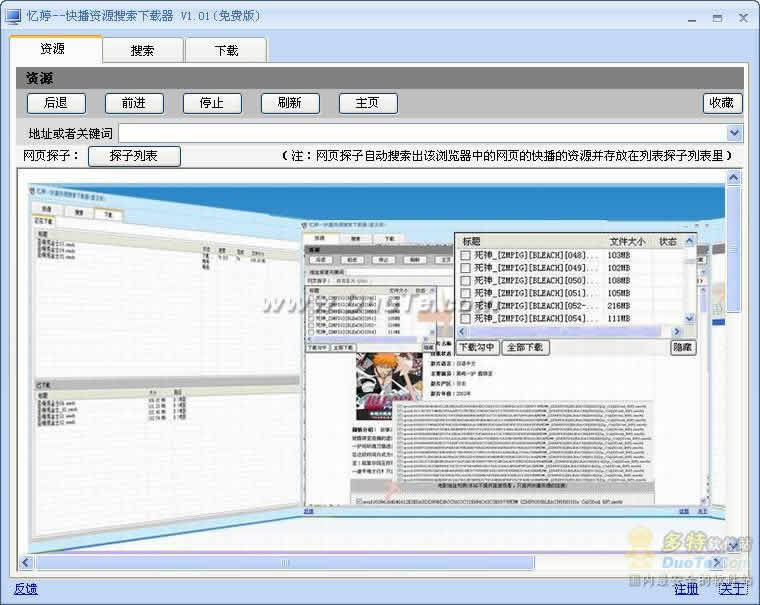This screenshot has width=760, height=605.
Task: Click the 状态 column header
Action: [x=667, y=241]
